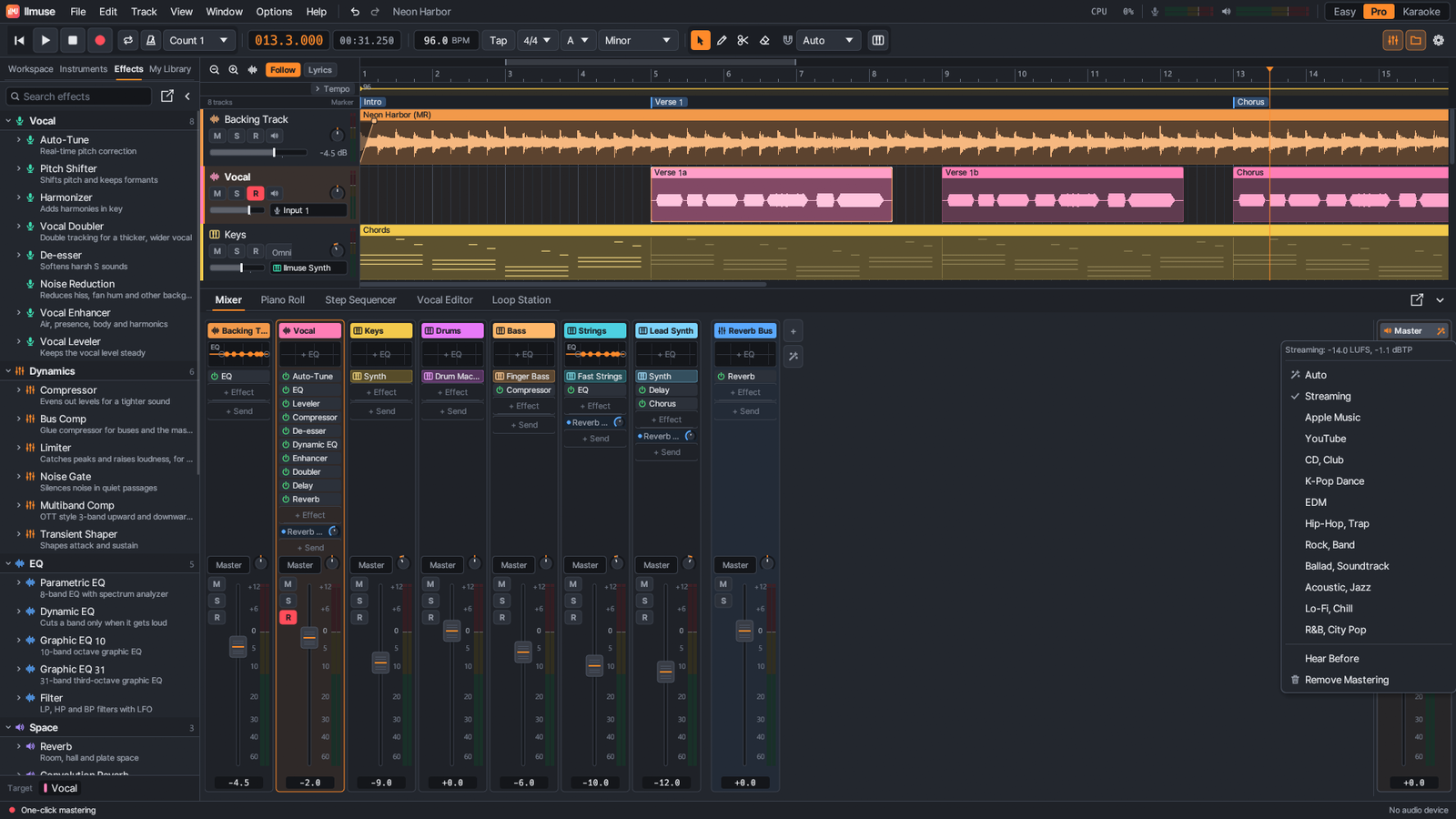Toggle record arm on Keys track header
The width and height of the screenshot is (1456, 819).
256,251
